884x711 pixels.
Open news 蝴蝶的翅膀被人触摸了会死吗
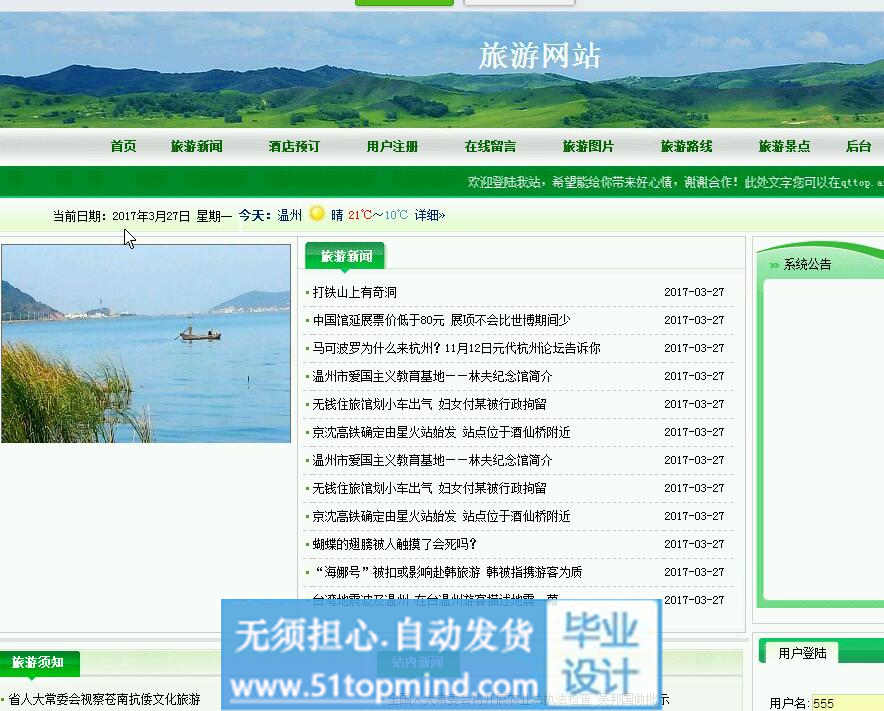[x=395, y=544]
